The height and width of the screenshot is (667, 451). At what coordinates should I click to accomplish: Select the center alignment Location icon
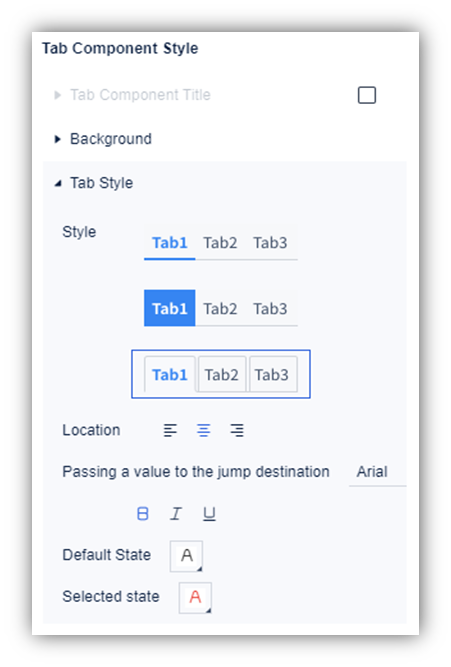[x=203, y=430]
